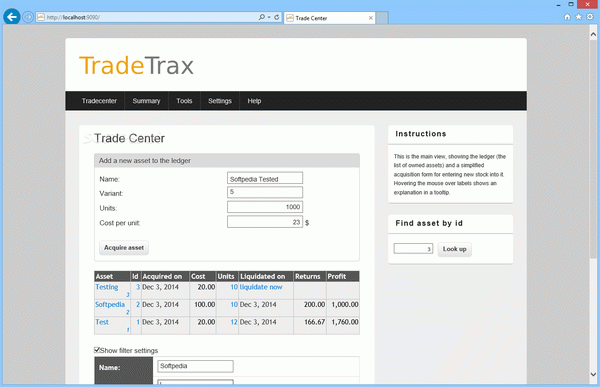The image size is (600, 387).
Task: Open the Softpedia asset link
Action: click(110, 304)
